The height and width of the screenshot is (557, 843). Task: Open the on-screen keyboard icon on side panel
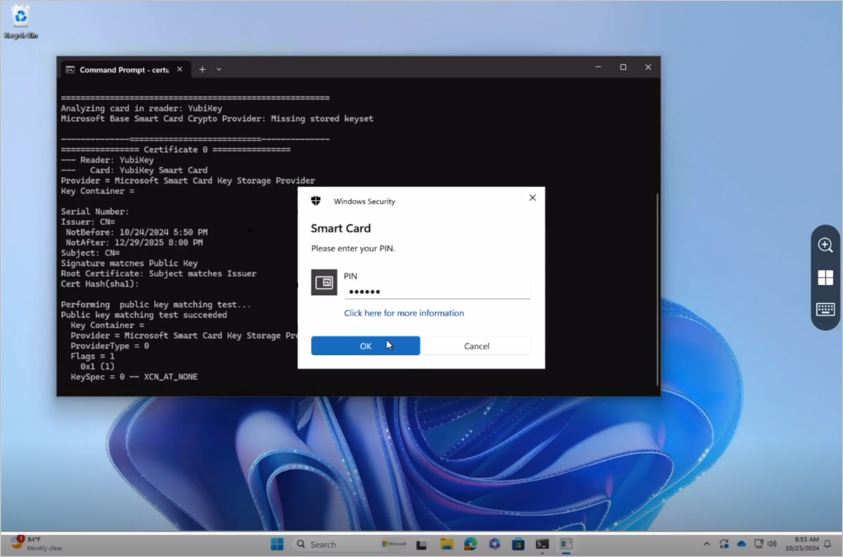tap(825, 309)
